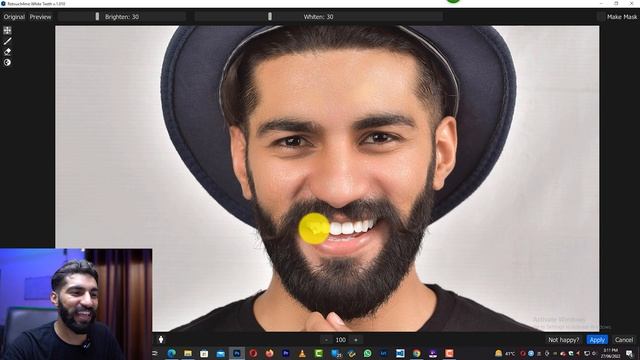Viewport: 640px width, 360px height.
Task: Click the Whiten: 30 slider handle
Action: (x=270, y=16)
